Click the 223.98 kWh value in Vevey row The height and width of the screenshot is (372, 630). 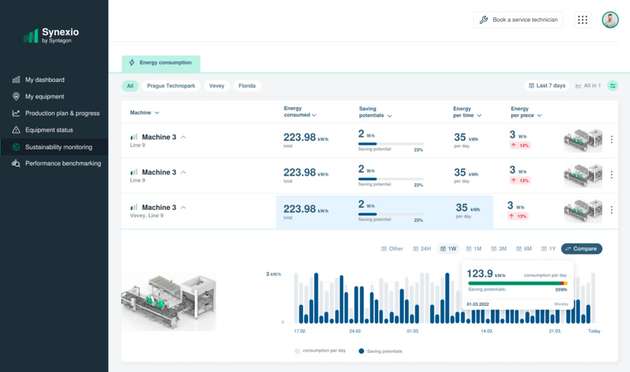pyautogui.click(x=306, y=209)
